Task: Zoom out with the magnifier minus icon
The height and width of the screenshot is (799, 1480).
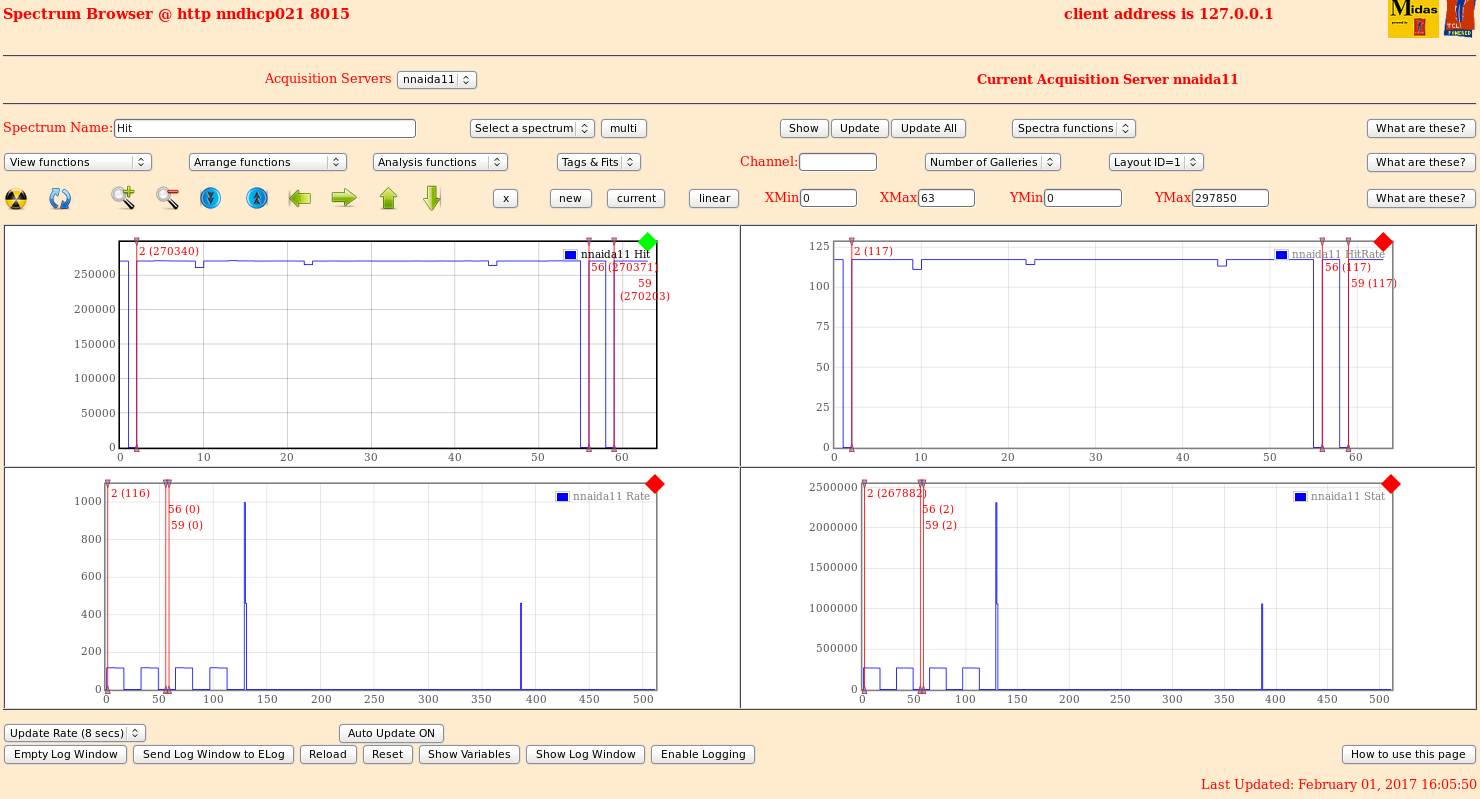Action: pos(167,198)
